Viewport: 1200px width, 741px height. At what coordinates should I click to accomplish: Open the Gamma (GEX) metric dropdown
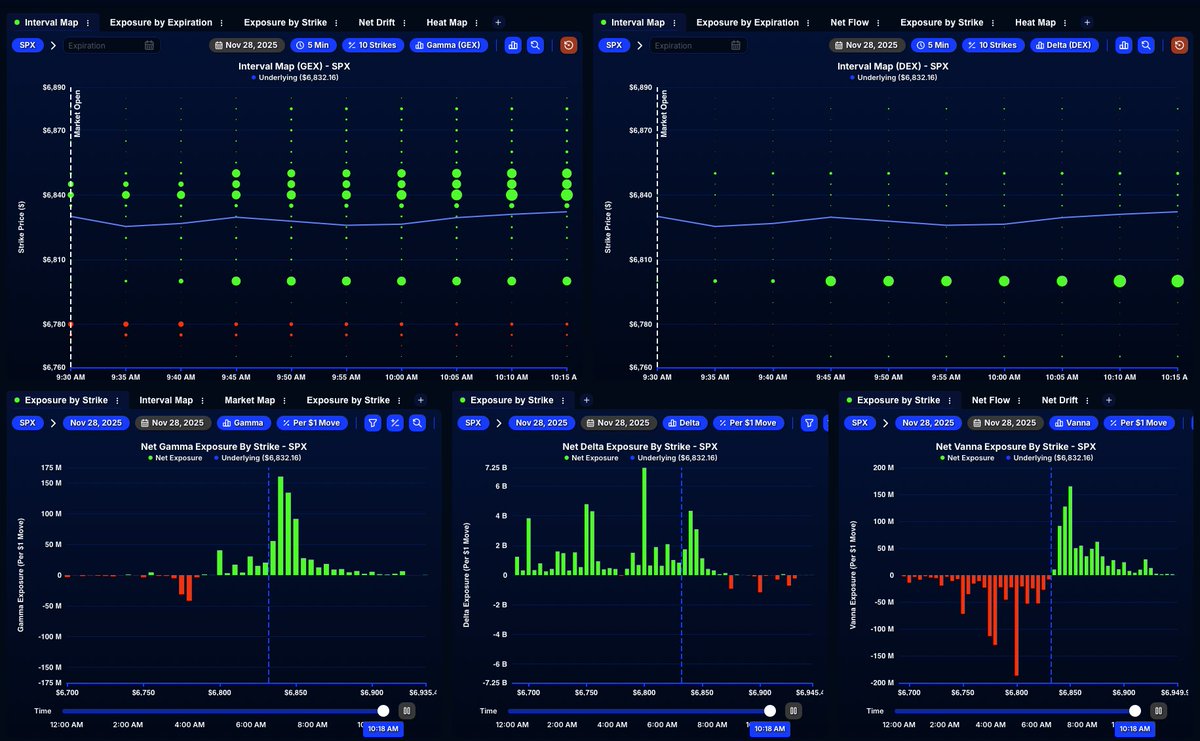[448, 45]
